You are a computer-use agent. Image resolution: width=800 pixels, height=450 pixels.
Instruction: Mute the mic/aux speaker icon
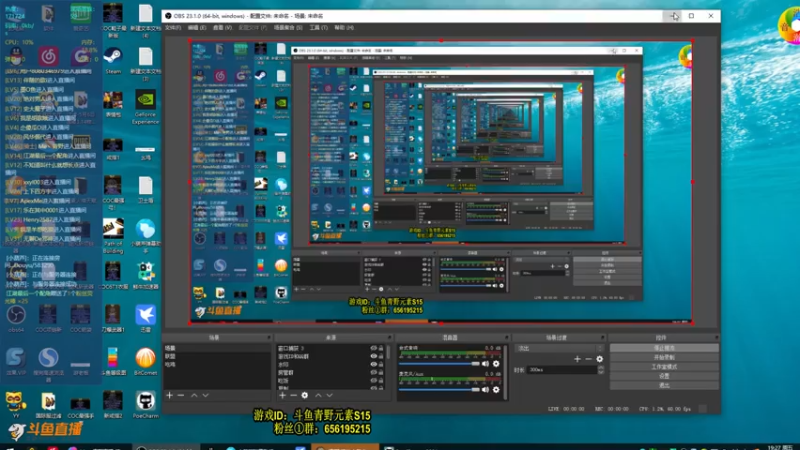click(x=485, y=390)
